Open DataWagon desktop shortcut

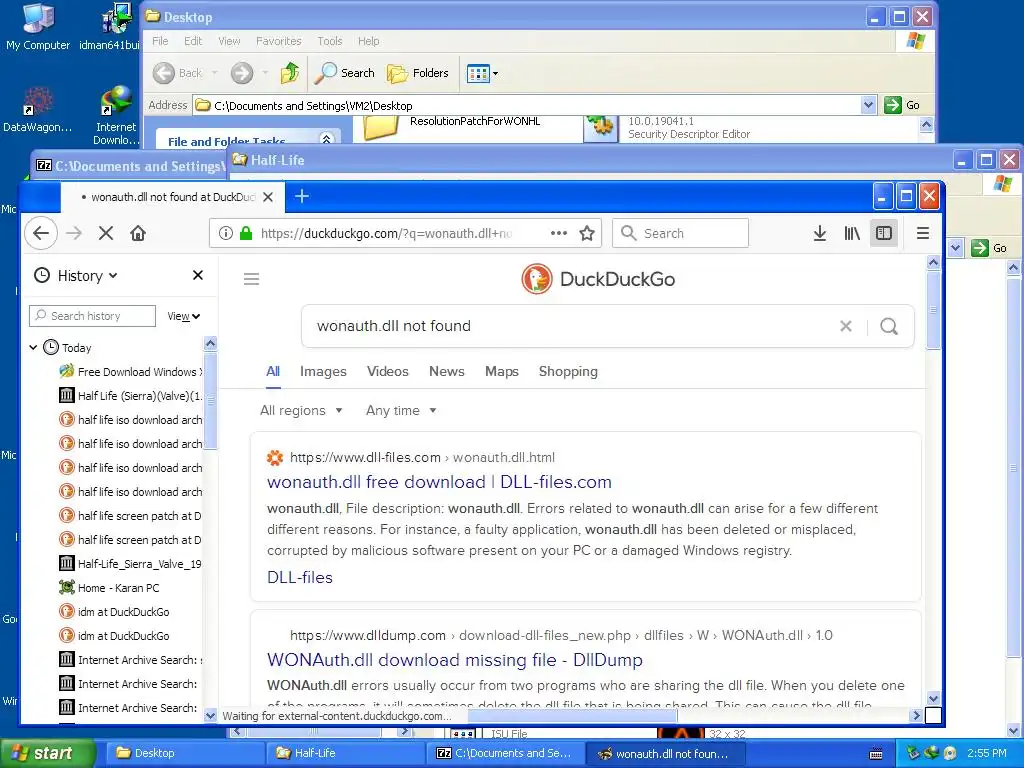(x=37, y=110)
